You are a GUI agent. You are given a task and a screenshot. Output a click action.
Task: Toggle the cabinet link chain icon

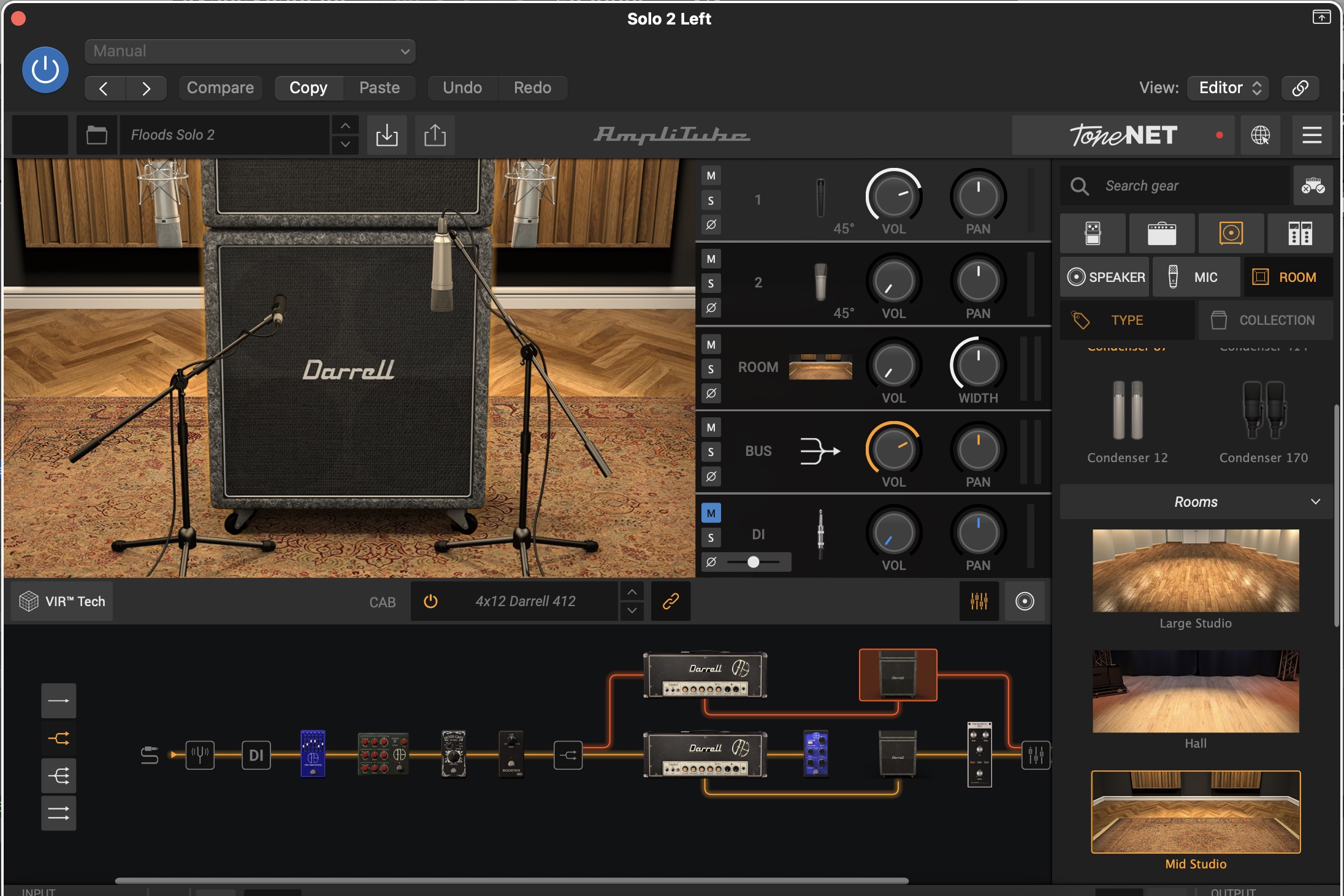[x=671, y=602]
